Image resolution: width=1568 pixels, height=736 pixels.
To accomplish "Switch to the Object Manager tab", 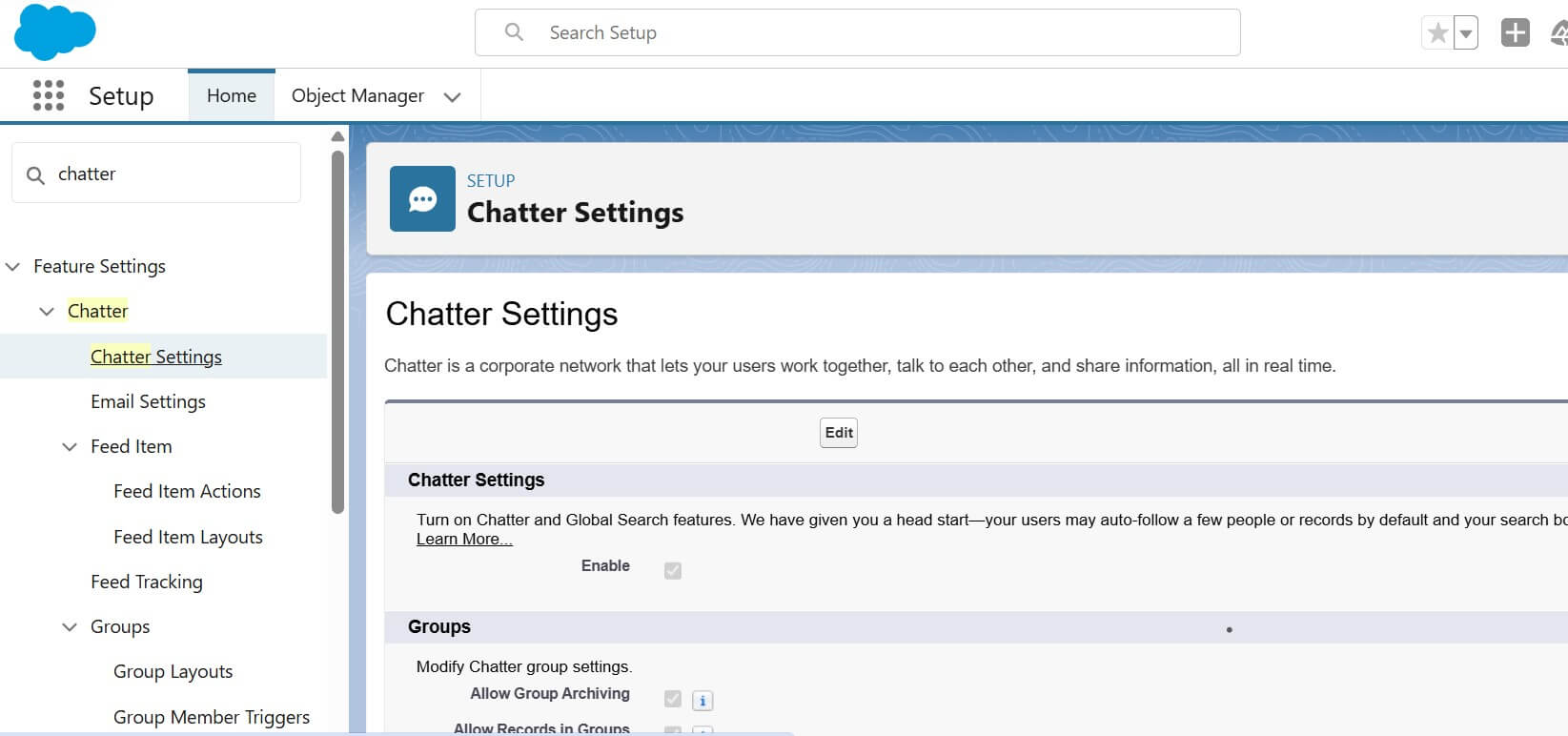I will [x=357, y=95].
